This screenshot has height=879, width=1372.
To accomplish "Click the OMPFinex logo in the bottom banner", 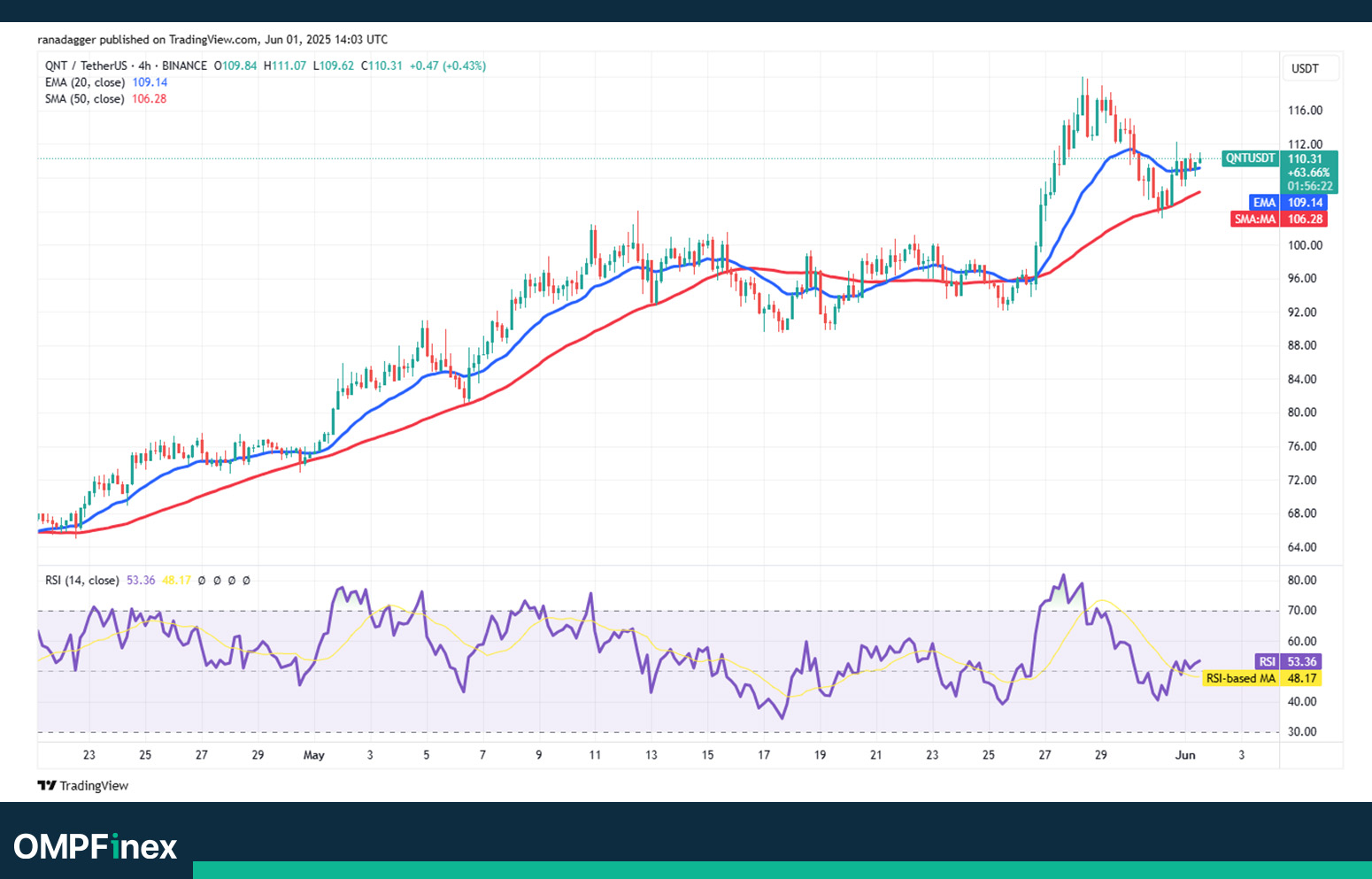I will (96, 847).
